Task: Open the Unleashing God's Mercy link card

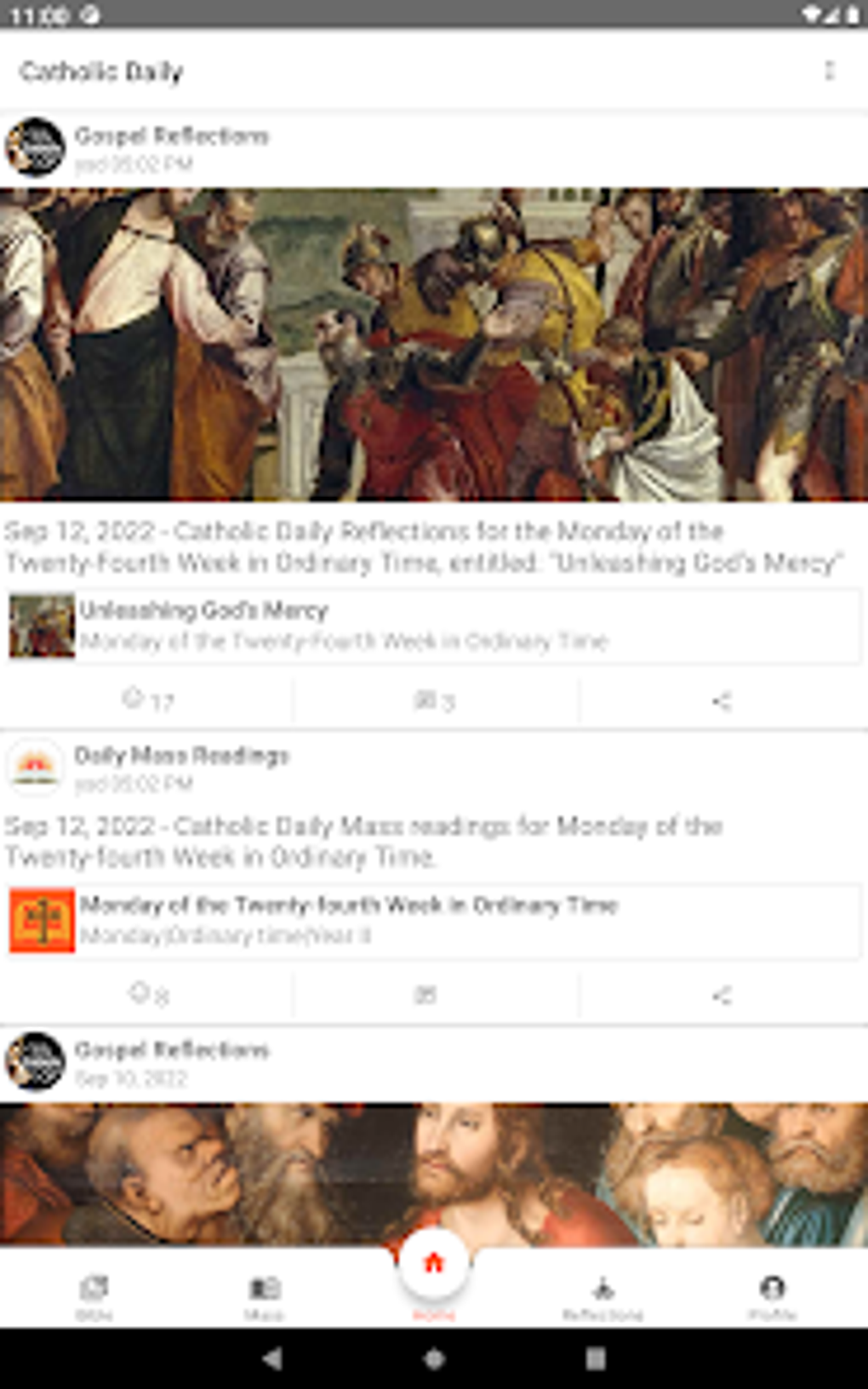Action: [434, 626]
